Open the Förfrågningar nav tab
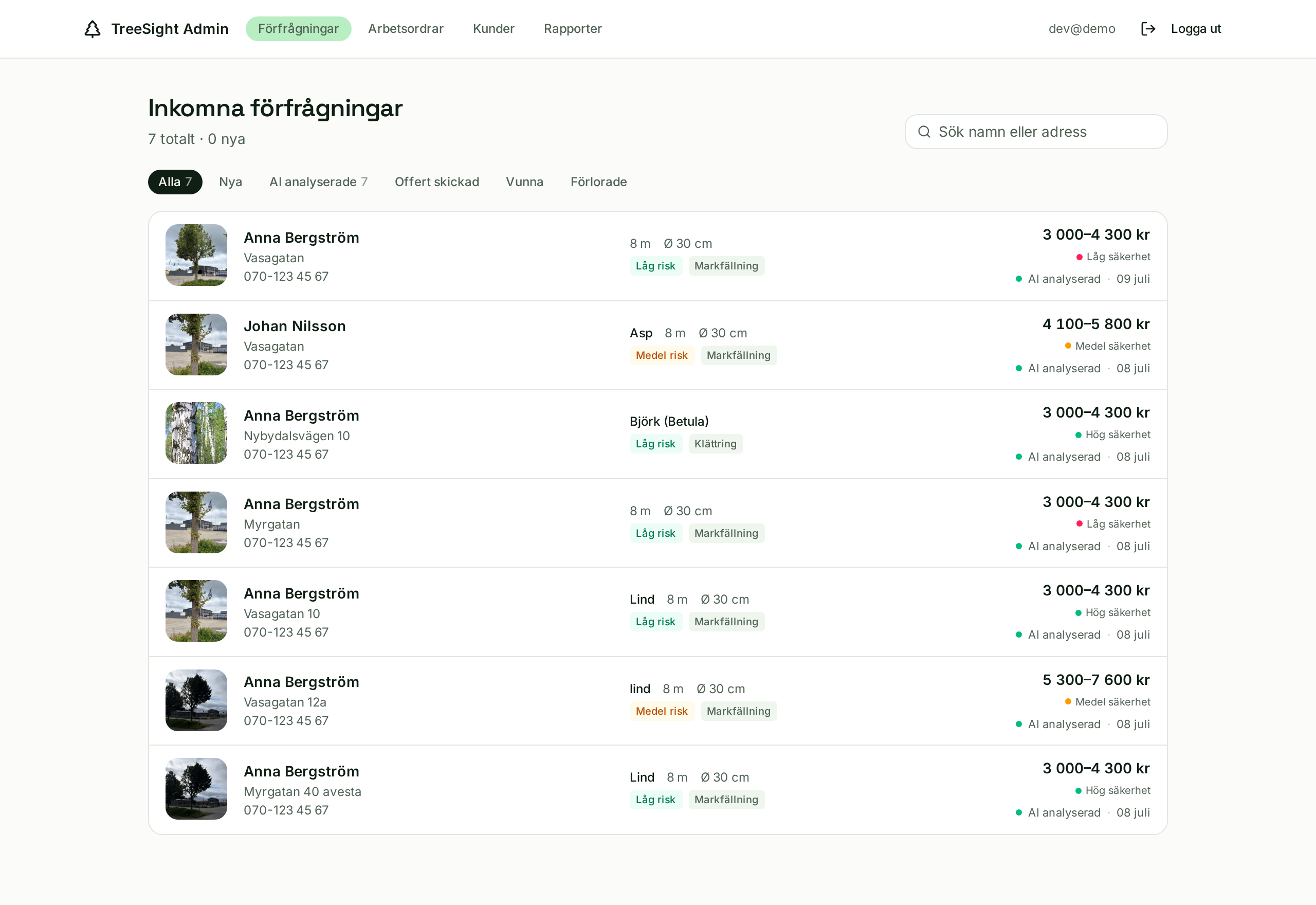Screen dimensions: 1316x905 298,29
